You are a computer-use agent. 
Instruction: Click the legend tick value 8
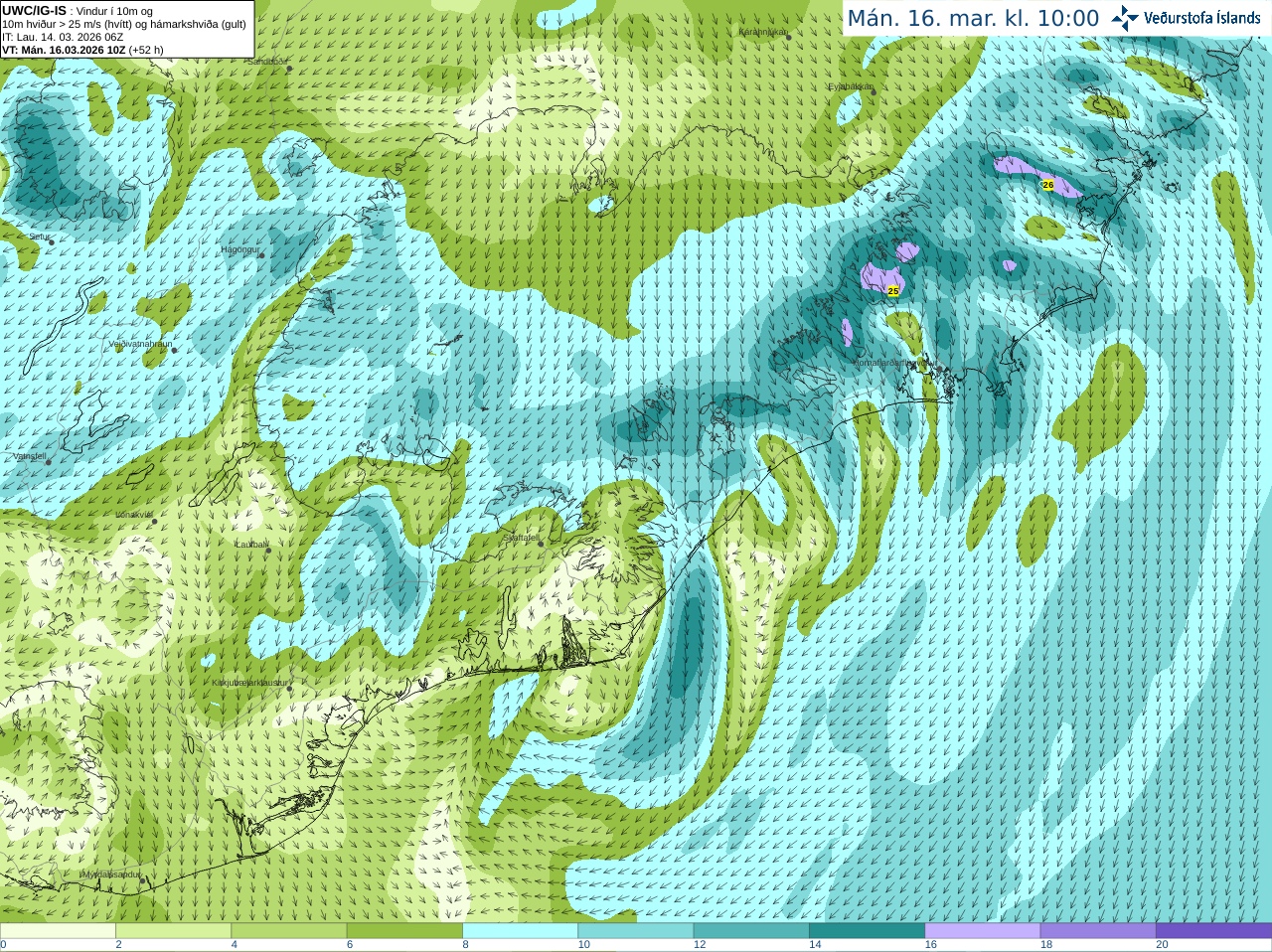pyautogui.click(x=465, y=945)
